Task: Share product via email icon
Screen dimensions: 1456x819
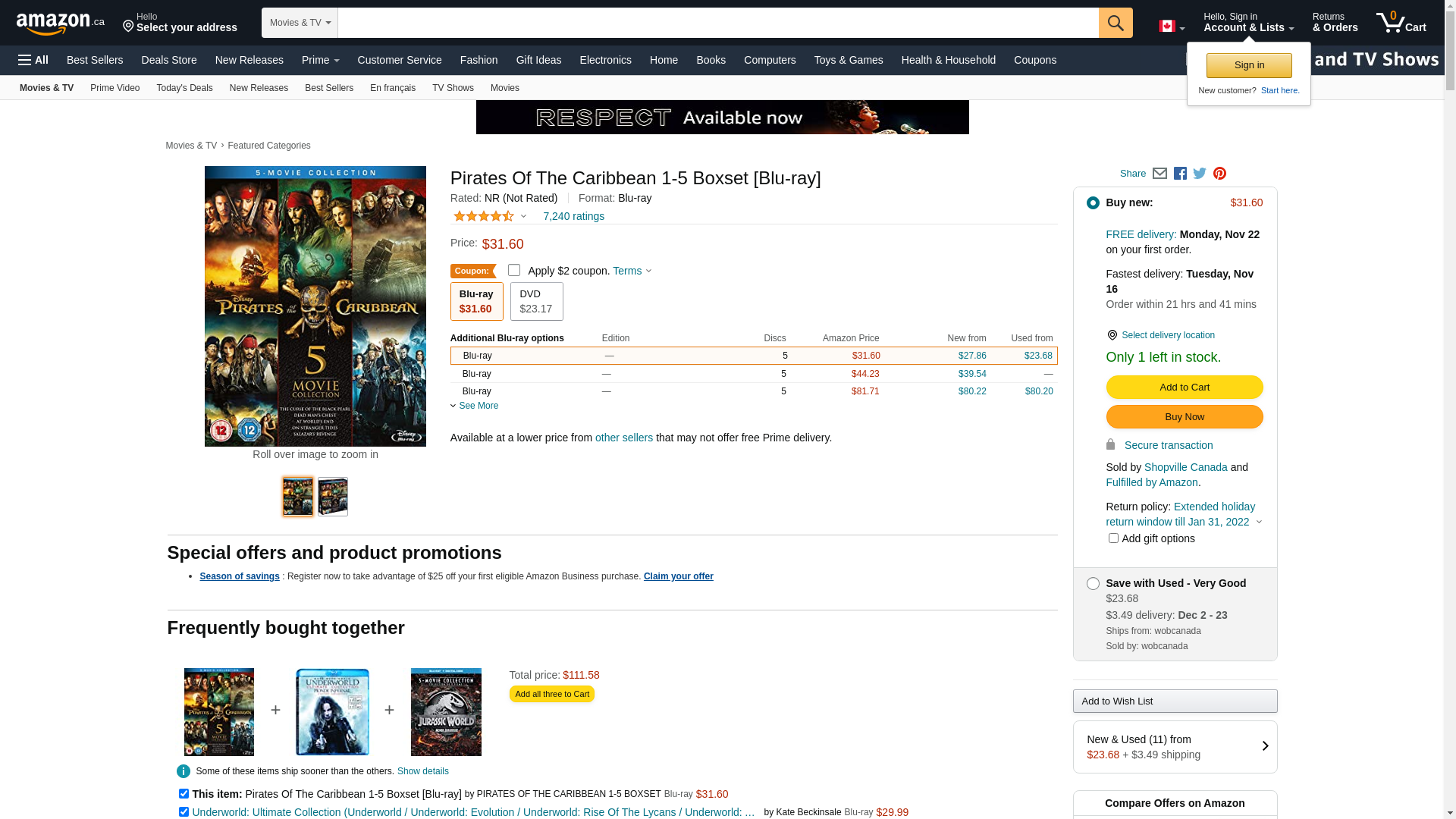Action: tap(1159, 174)
